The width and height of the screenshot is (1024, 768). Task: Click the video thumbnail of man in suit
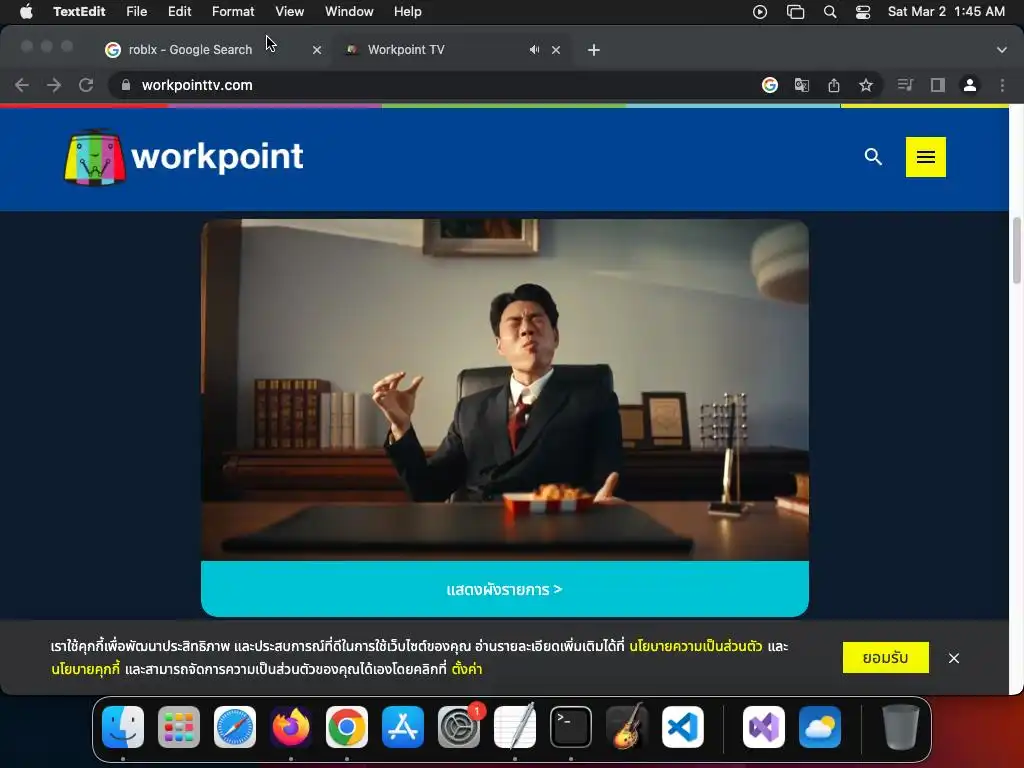(x=505, y=390)
